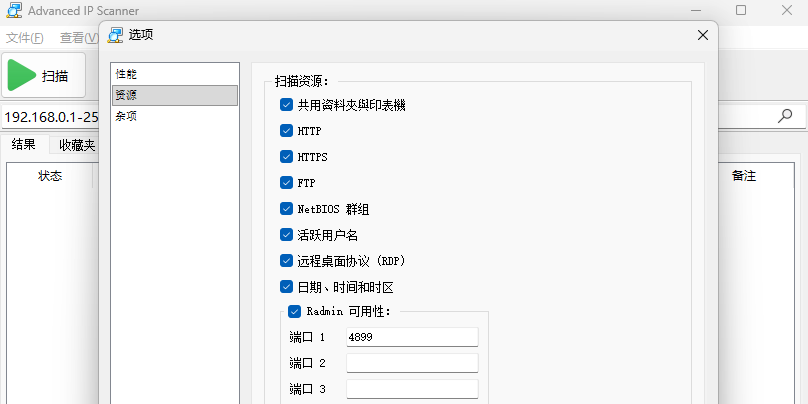Disable 日期、时间和时区 checkbox
This screenshot has width=808, height=404.
tap(287, 287)
